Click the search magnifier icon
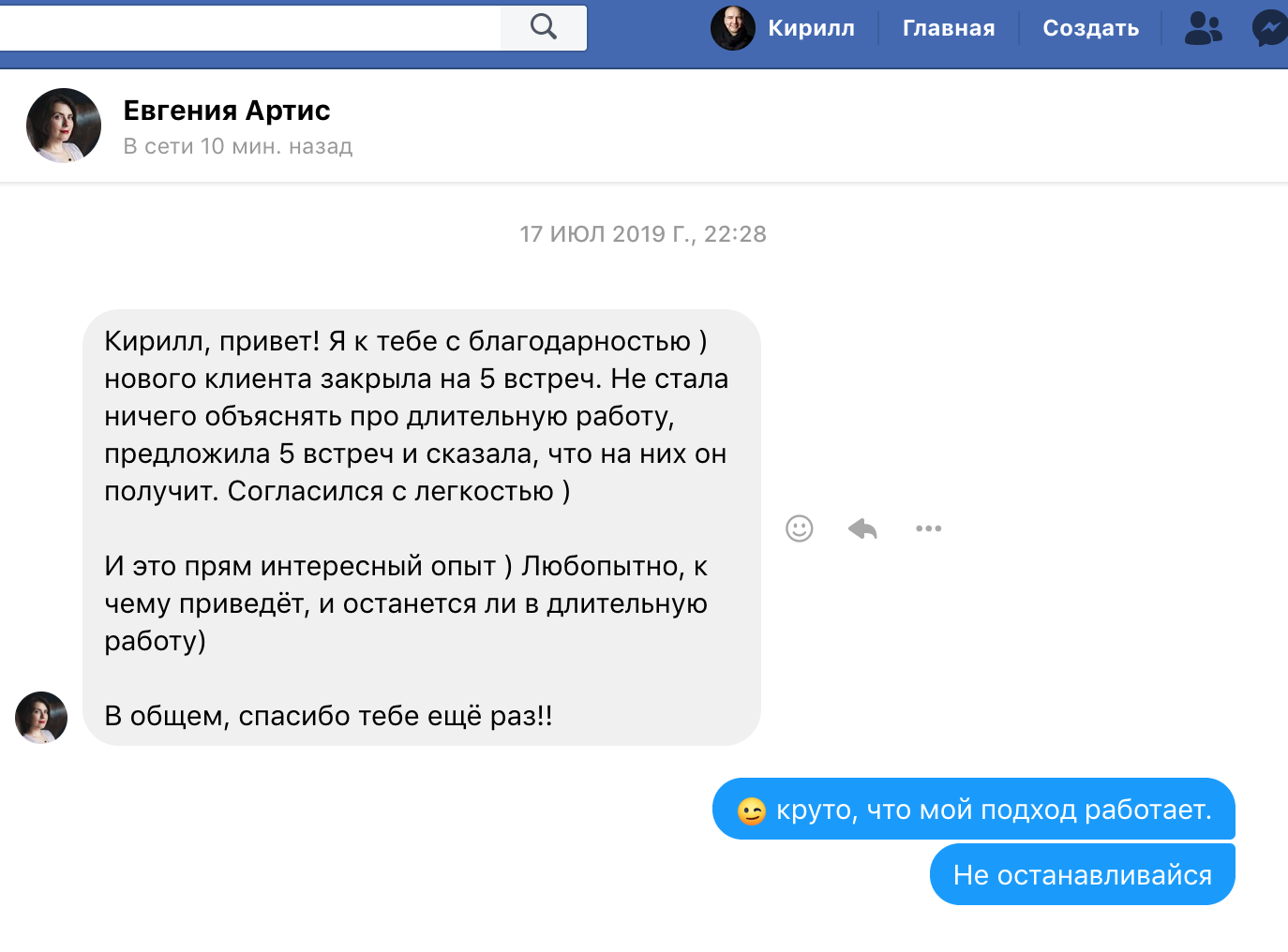This screenshot has width=1288, height=952. [544, 27]
